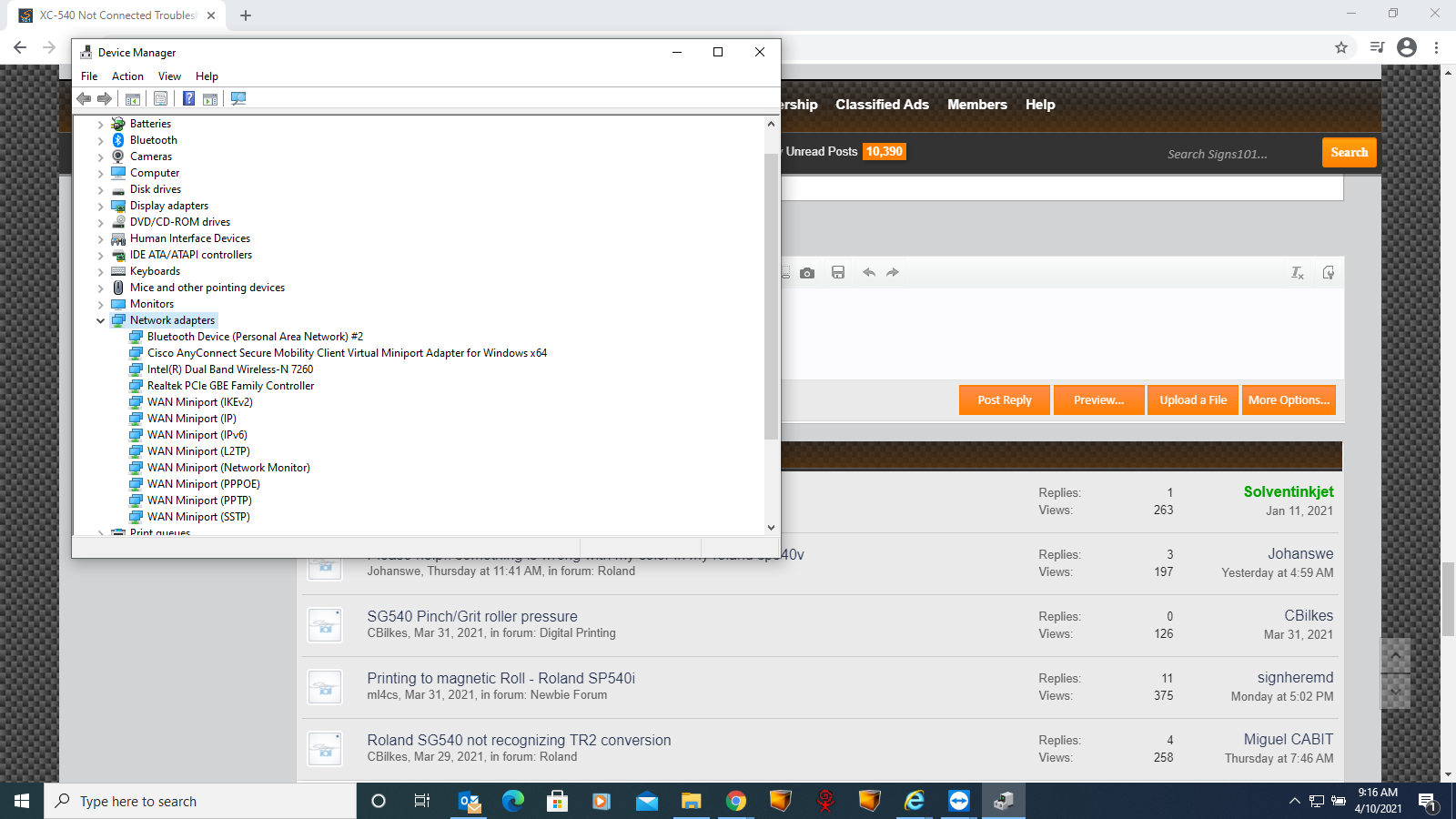This screenshot has width=1456, height=819.
Task: Open Mail app from taskbar
Action: tap(647, 801)
